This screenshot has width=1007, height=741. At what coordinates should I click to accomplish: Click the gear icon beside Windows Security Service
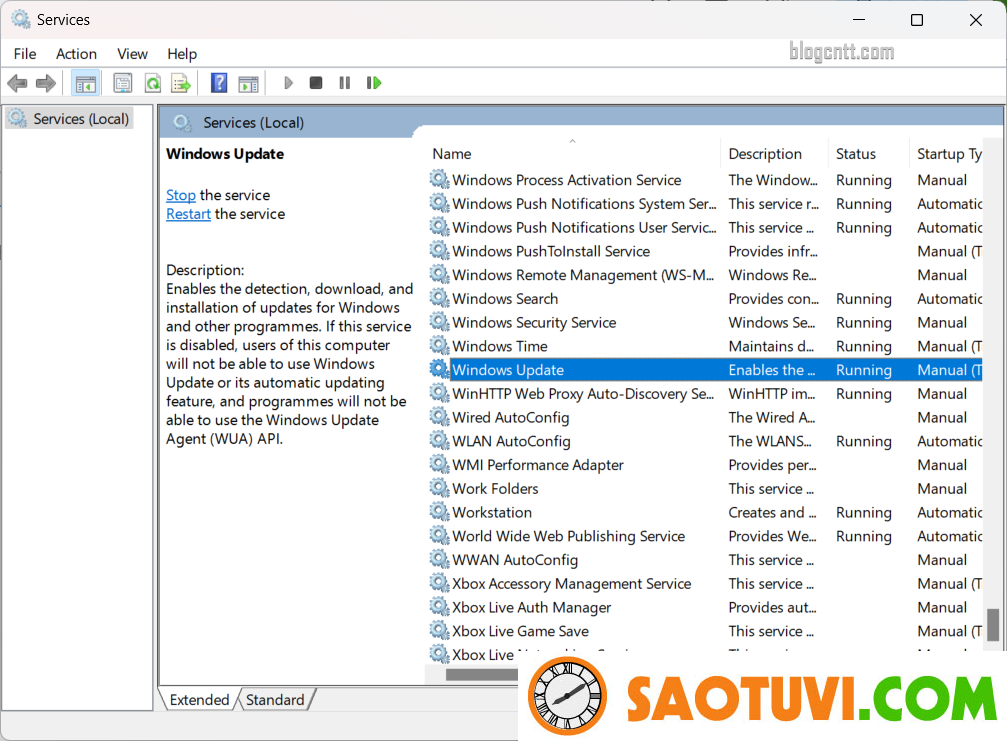(439, 322)
